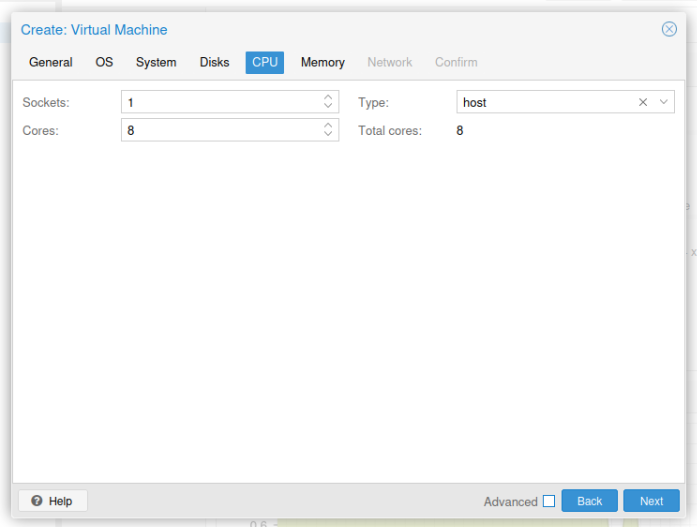
Task: Click into the Sockets input field
Action: point(220,102)
